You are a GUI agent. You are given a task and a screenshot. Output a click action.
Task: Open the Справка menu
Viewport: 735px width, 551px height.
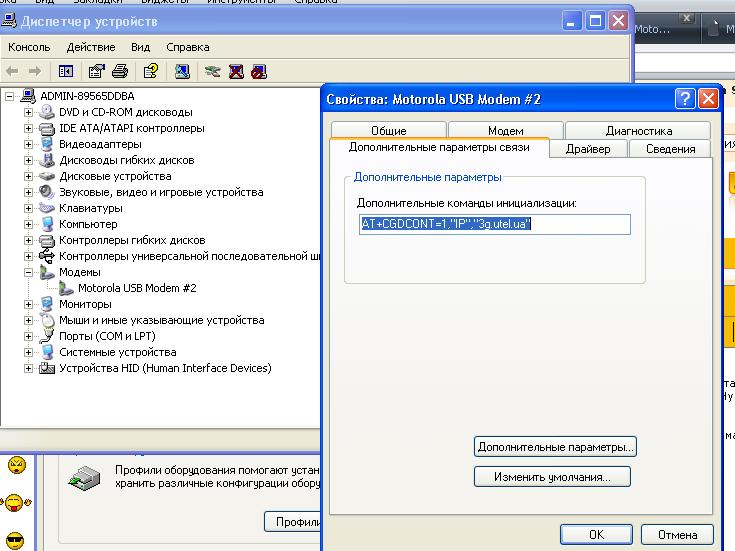click(188, 47)
